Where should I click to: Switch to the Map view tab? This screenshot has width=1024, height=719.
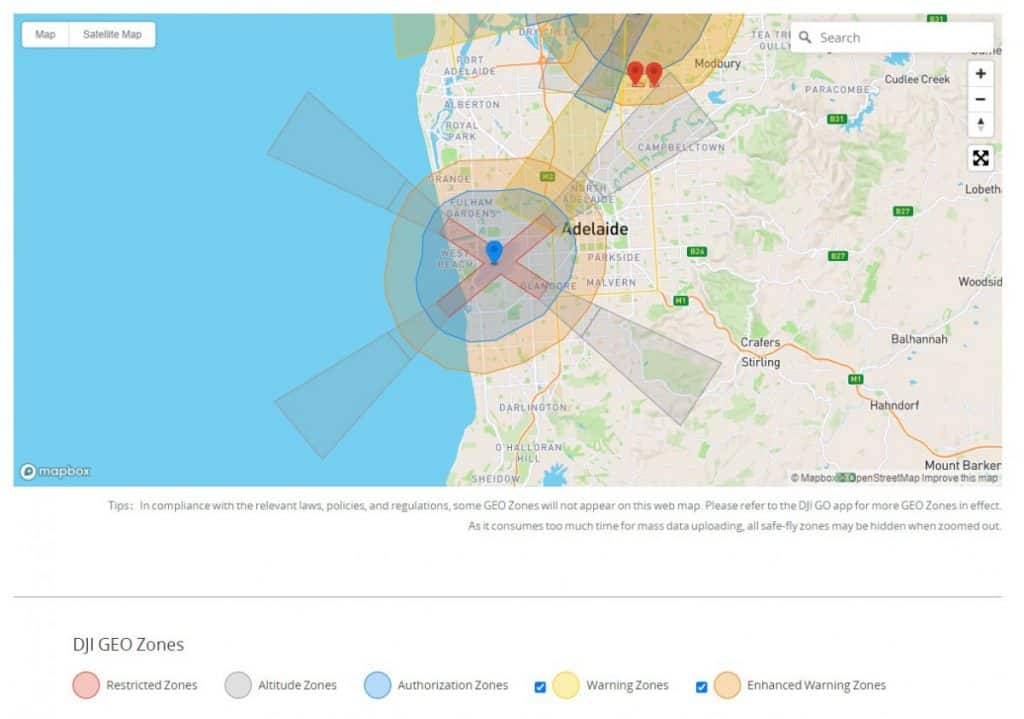tap(45, 35)
